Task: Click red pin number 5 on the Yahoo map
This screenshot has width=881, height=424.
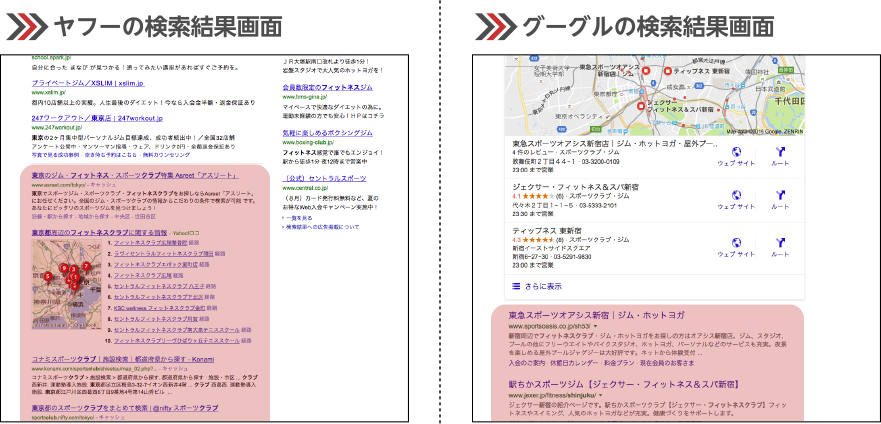Action: pyautogui.click(x=48, y=276)
